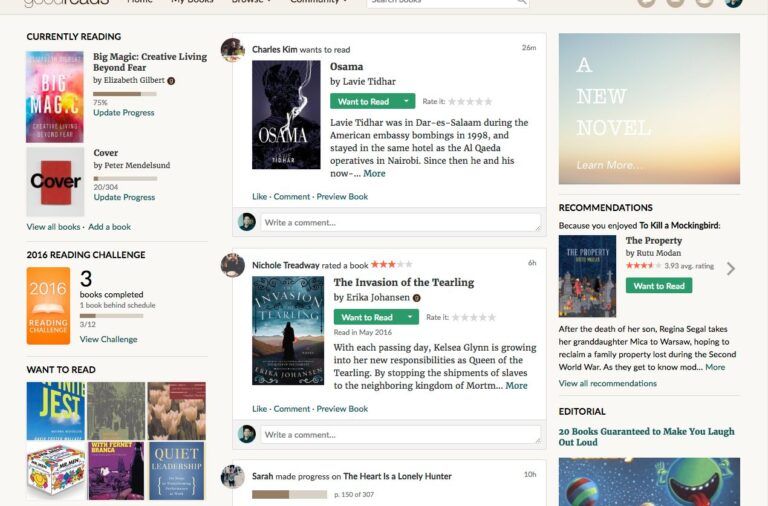
Task: Rate The Invasion of the Tearling five stars
Action: tap(492, 317)
